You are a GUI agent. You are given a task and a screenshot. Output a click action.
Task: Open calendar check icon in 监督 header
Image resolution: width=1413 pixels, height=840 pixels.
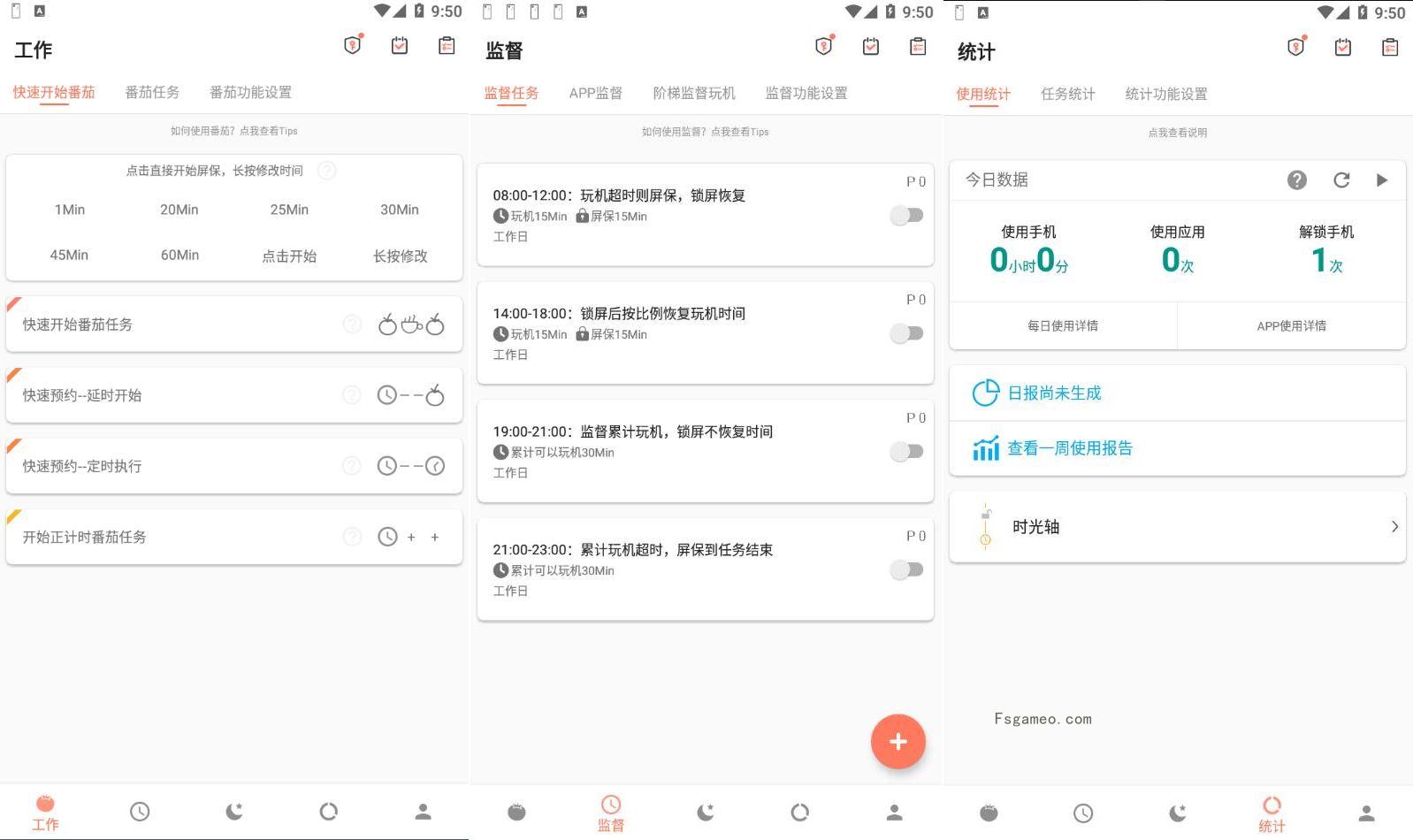pos(871,47)
